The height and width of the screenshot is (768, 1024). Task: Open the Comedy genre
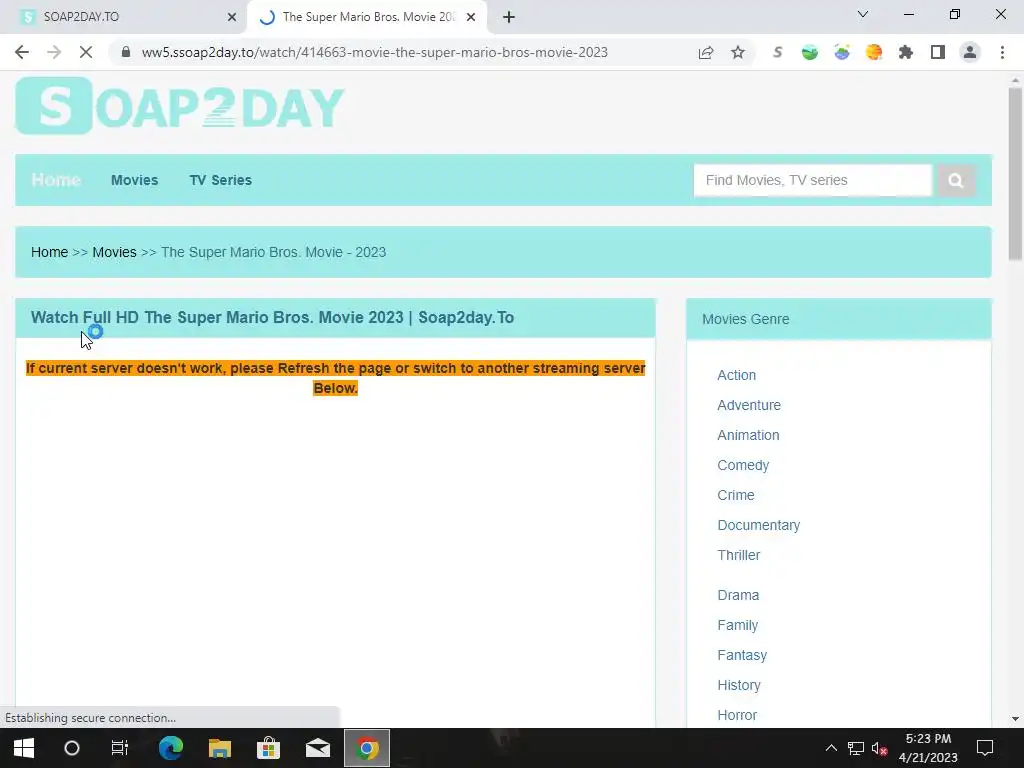pos(743,465)
